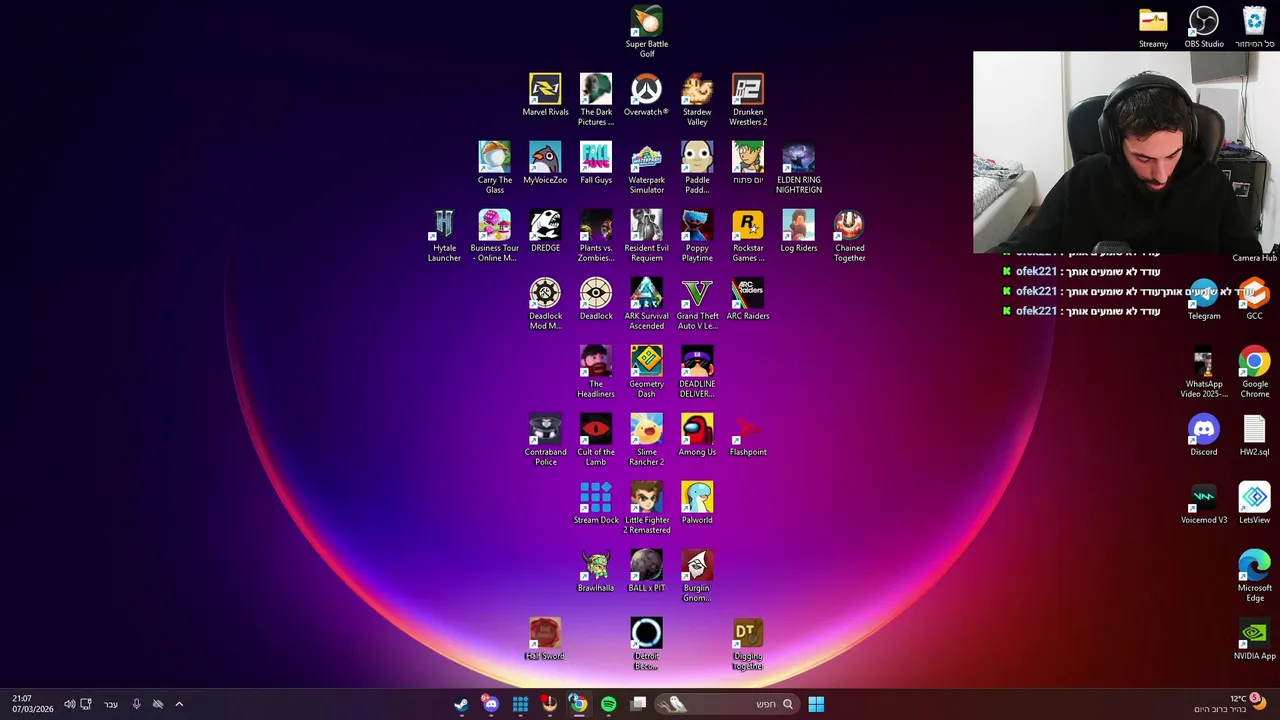Open the BALL x PIT shortcut
The width and height of the screenshot is (1280, 720).
646,571
